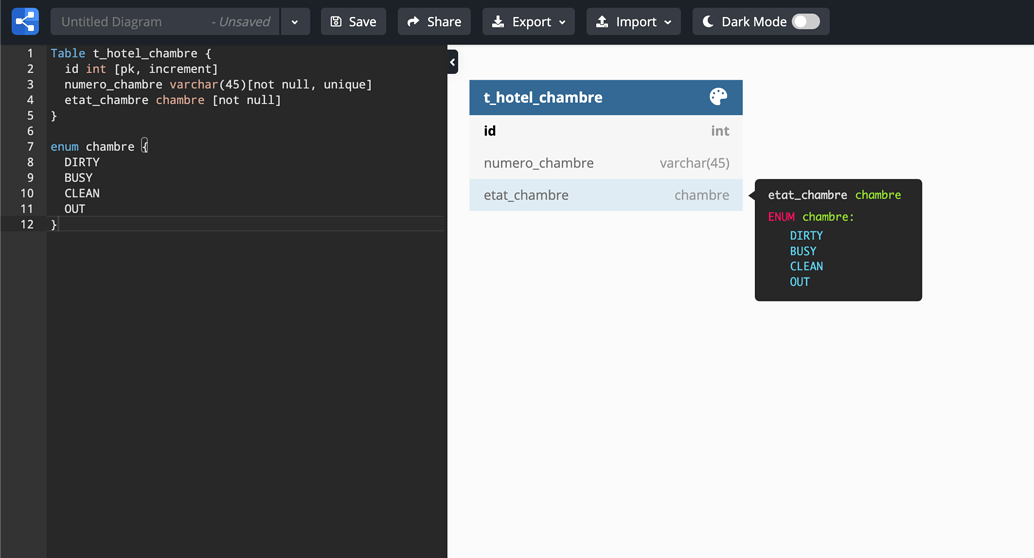
Task: Click the download icon on Export
Action: click(x=498, y=22)
